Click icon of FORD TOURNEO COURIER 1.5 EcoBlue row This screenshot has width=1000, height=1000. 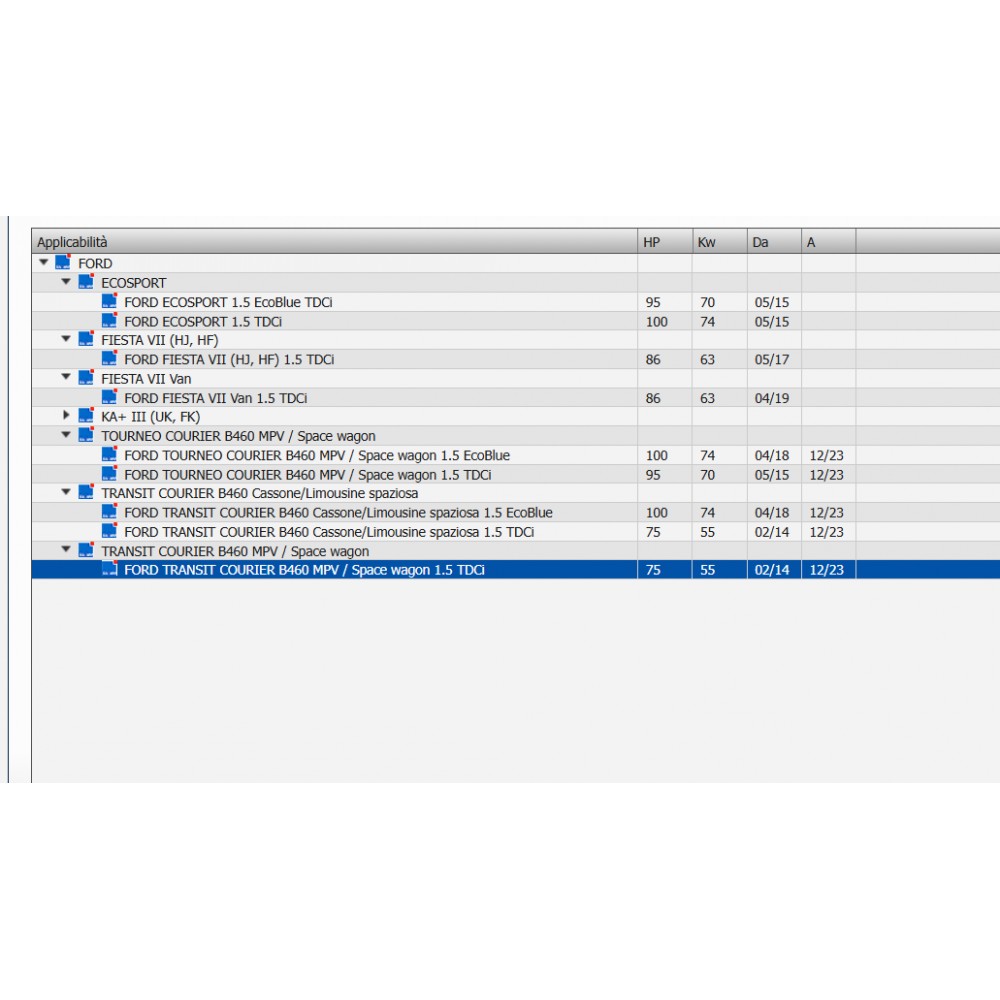coord(109,455)
